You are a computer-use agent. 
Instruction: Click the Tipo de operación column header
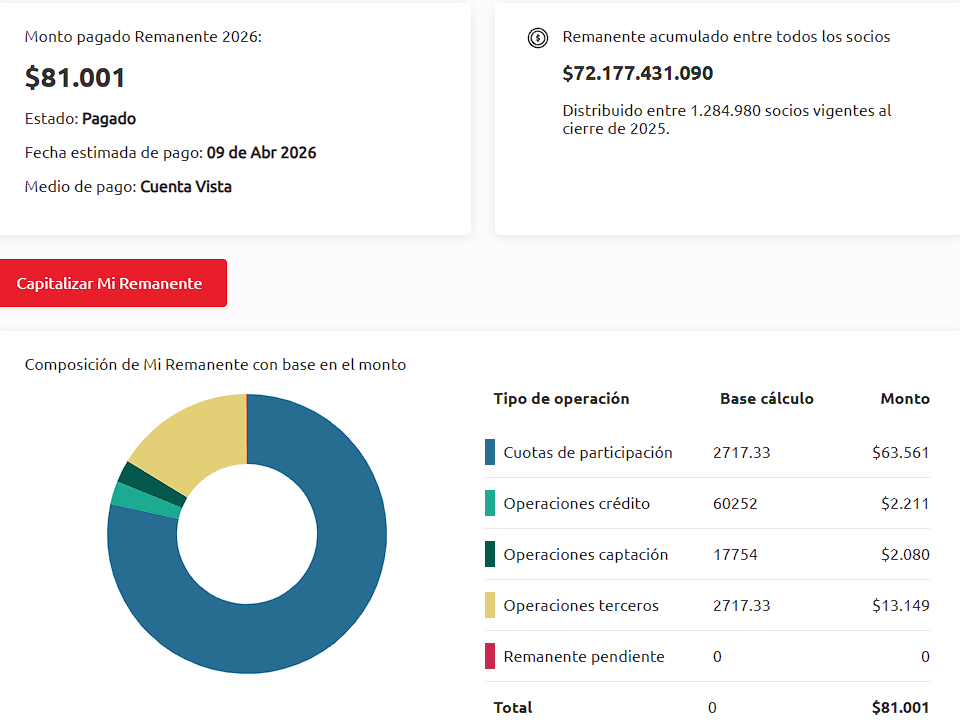tap(561, 398)
